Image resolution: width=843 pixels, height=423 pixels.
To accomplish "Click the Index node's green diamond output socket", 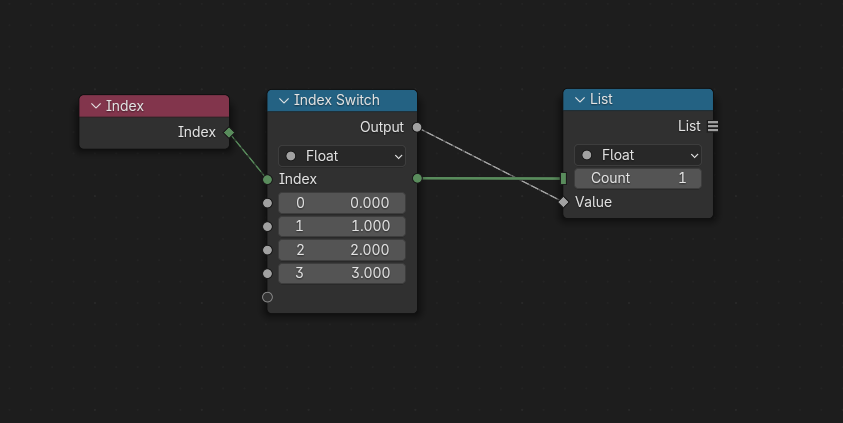I will (229, 132).
